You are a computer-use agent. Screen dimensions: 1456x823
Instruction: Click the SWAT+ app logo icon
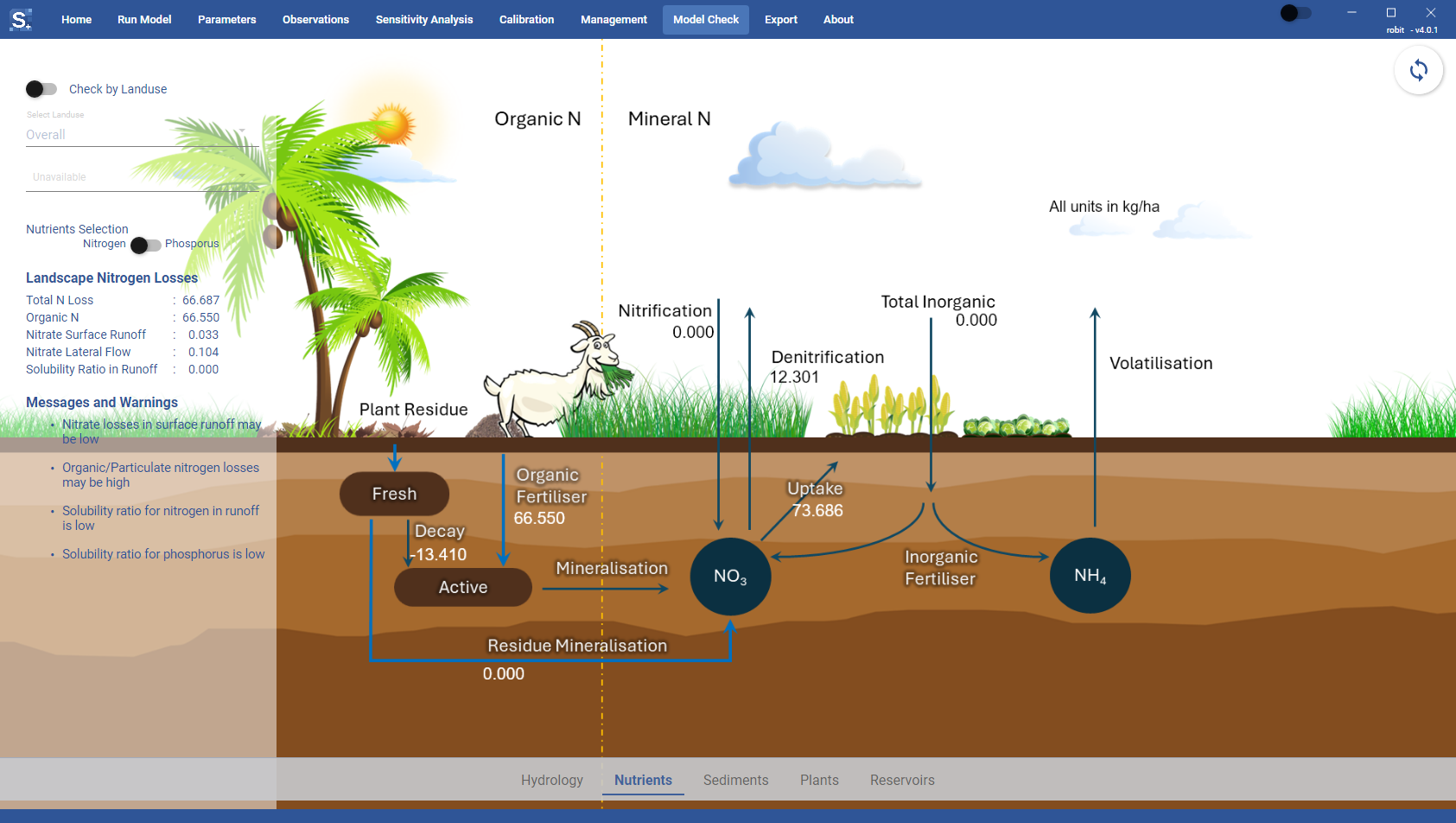21,19
